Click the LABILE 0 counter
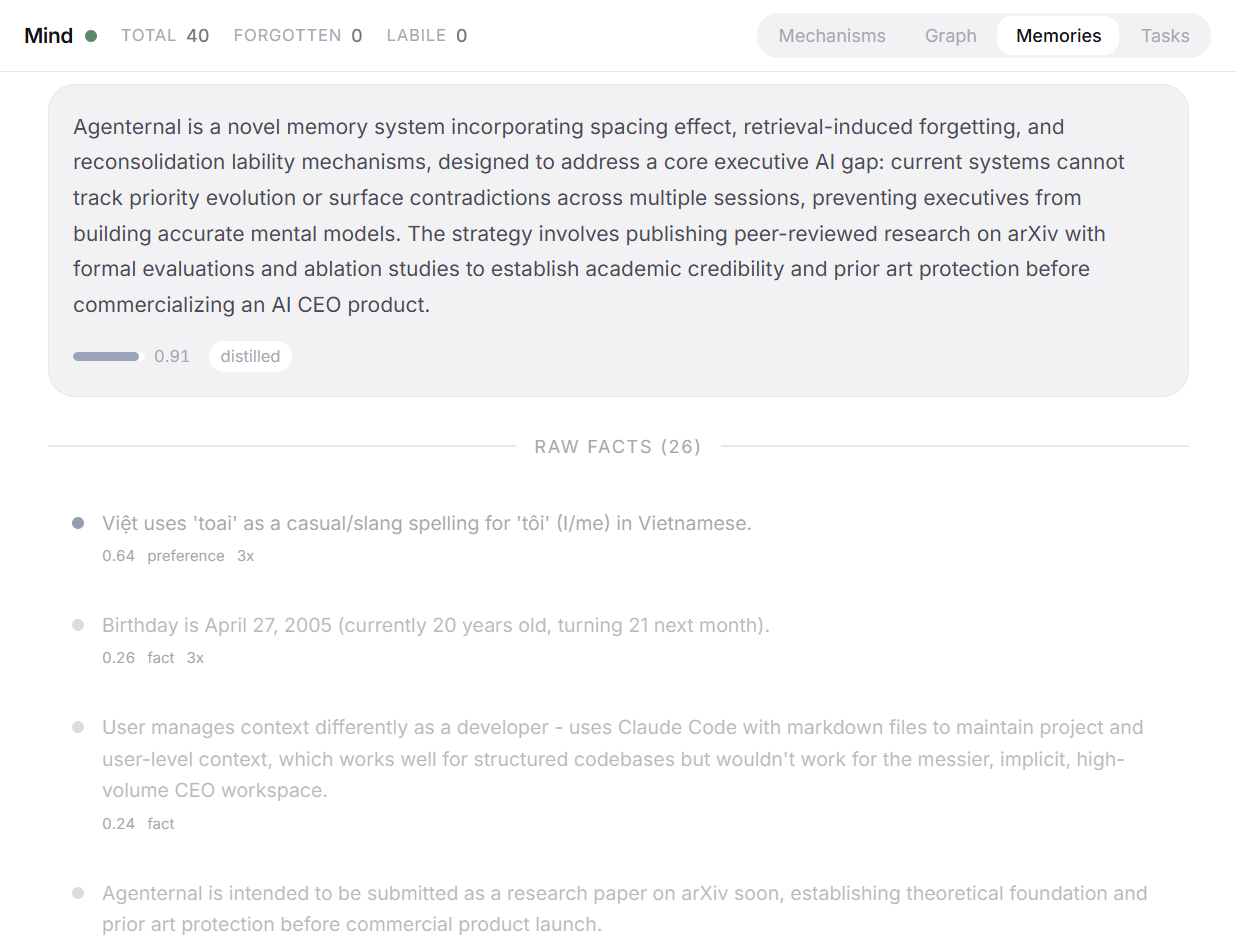This screenshot has height=945, width=1236. [426, 36]
